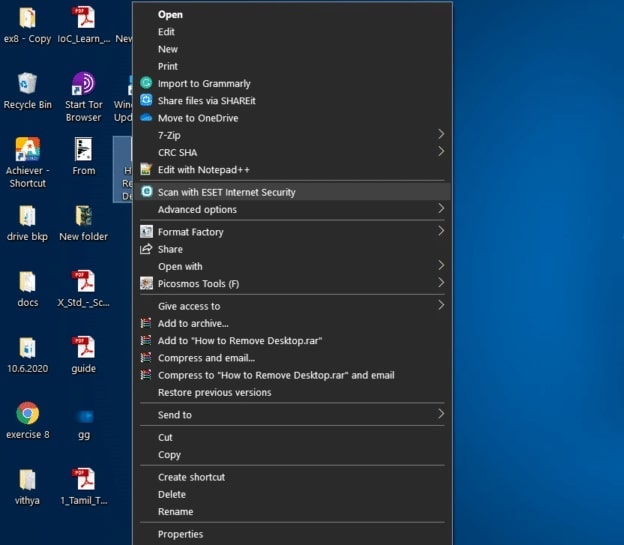The width and height of the screenshot is (624, 545).
Task: Click the Grammarly icon in context menu
Action: click(x=146, y=83)
